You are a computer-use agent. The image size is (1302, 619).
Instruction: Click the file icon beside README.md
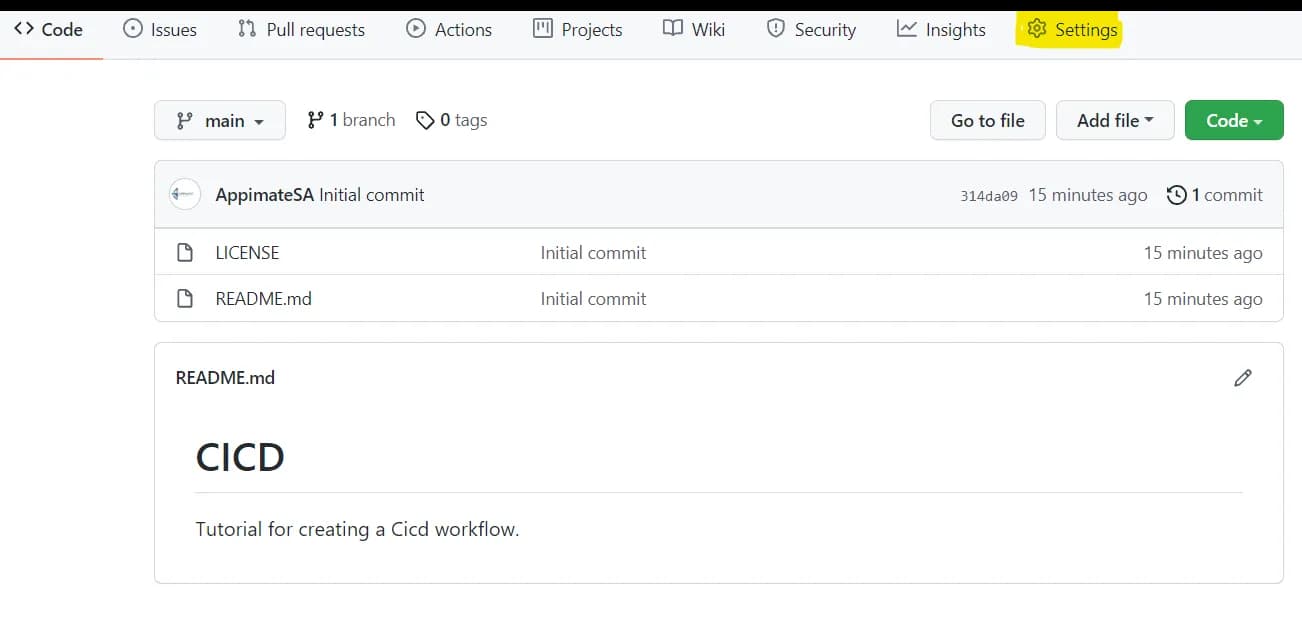185,299
